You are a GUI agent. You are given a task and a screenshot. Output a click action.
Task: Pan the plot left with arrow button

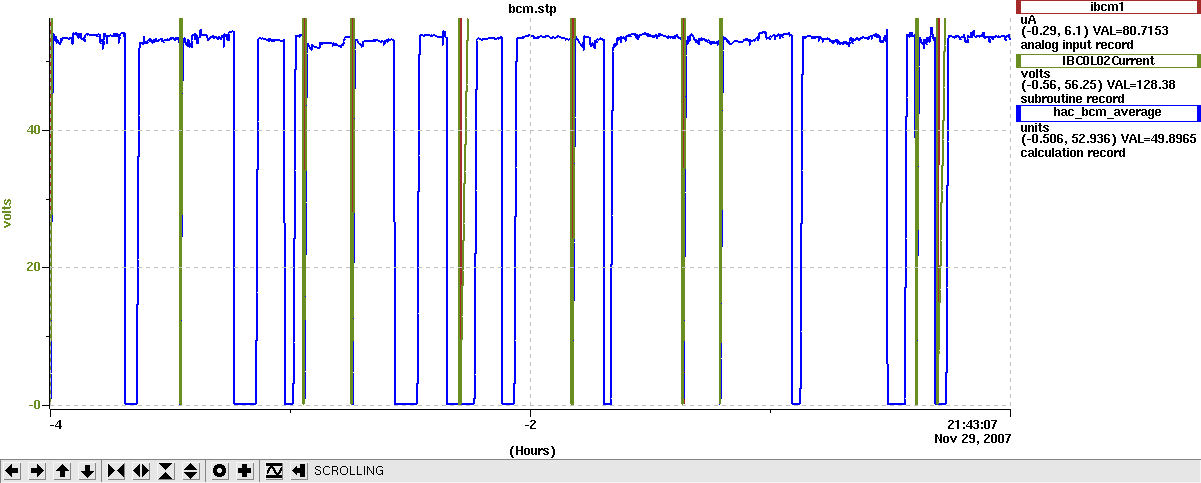13,470
